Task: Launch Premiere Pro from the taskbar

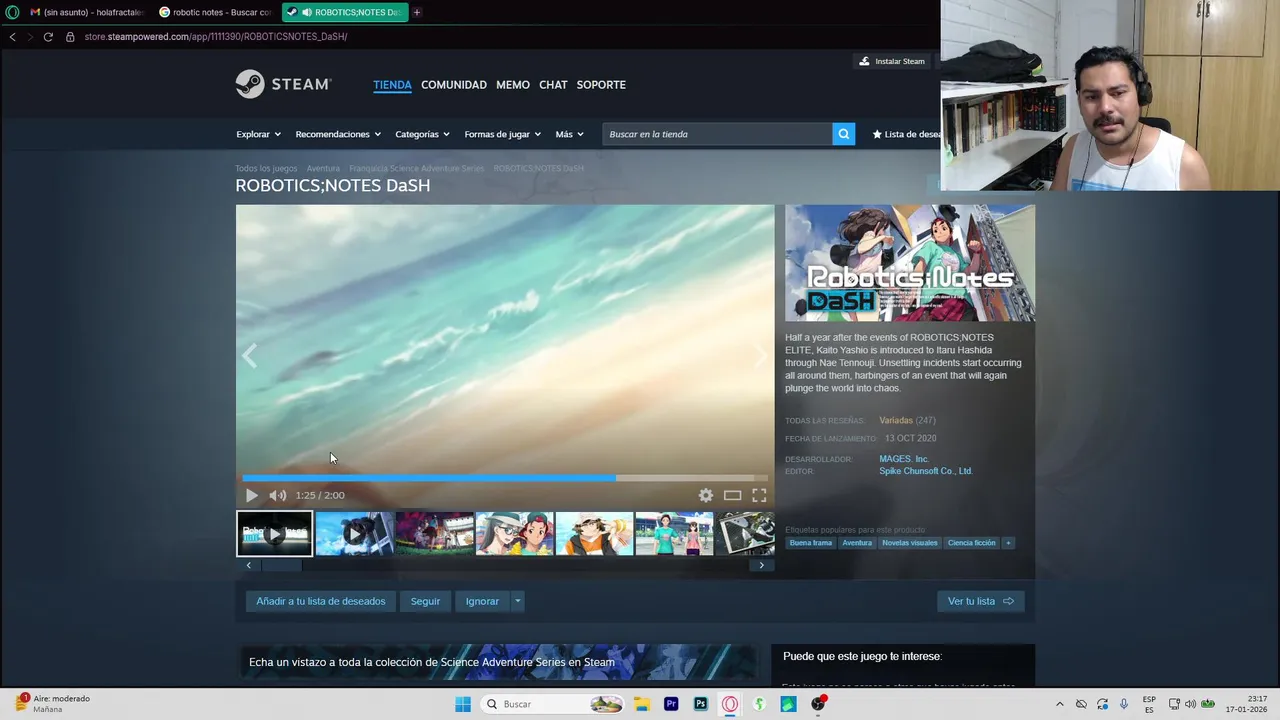Action: 671,704
